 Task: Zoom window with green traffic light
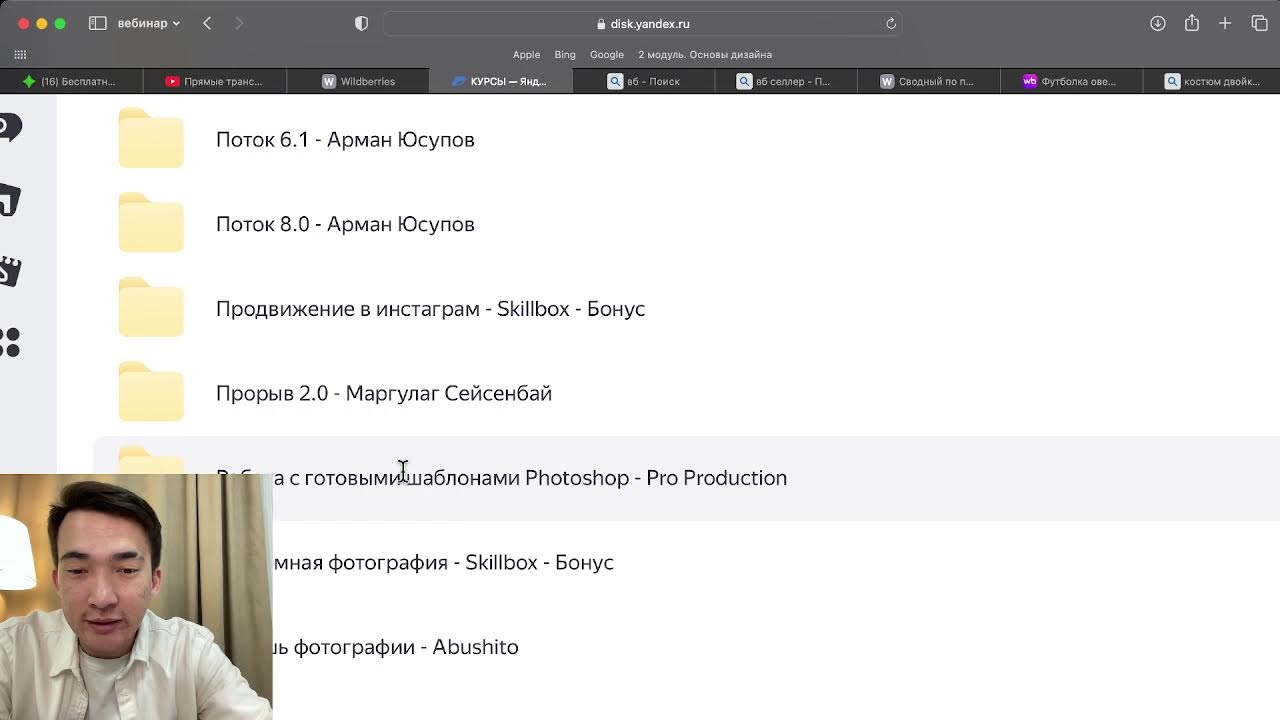60,23
